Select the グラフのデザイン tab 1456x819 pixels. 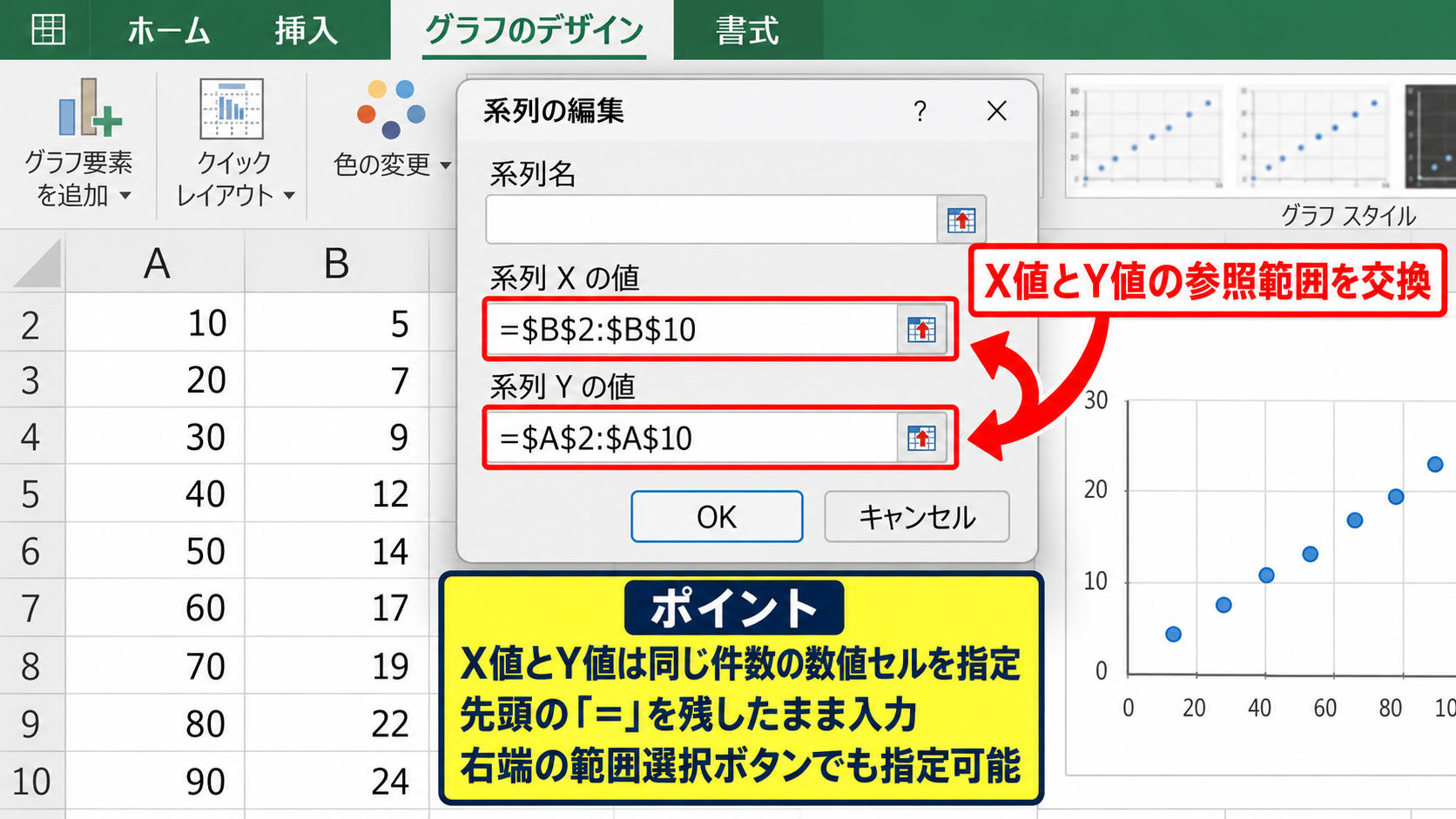click(534, 31)
